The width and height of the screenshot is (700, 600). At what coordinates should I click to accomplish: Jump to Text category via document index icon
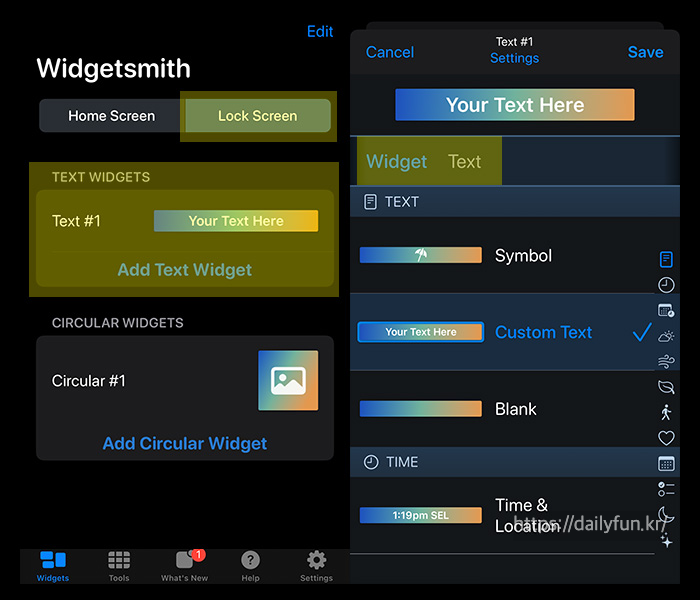[x=666, y=259]
